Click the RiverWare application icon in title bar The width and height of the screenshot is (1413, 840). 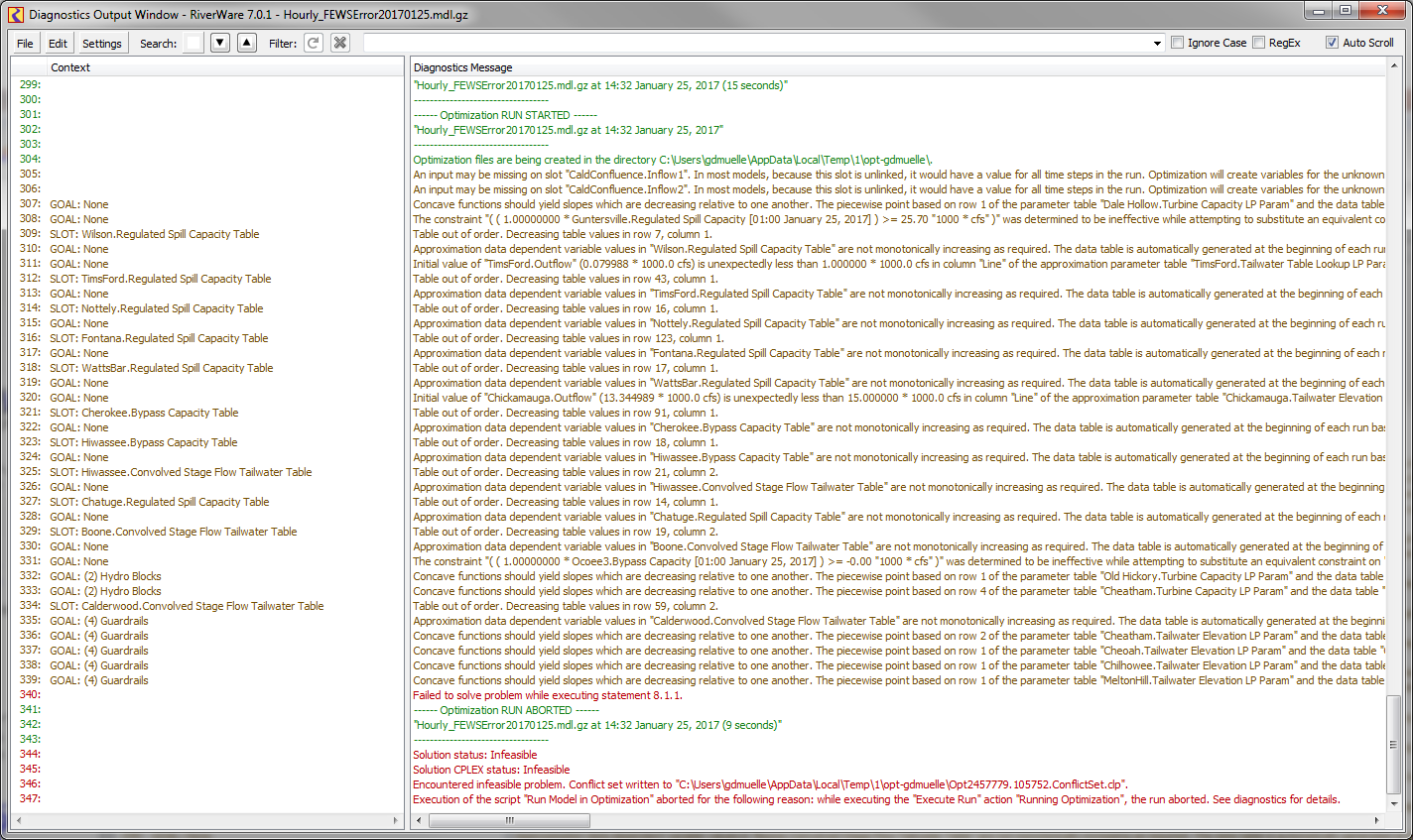[15, 14]
